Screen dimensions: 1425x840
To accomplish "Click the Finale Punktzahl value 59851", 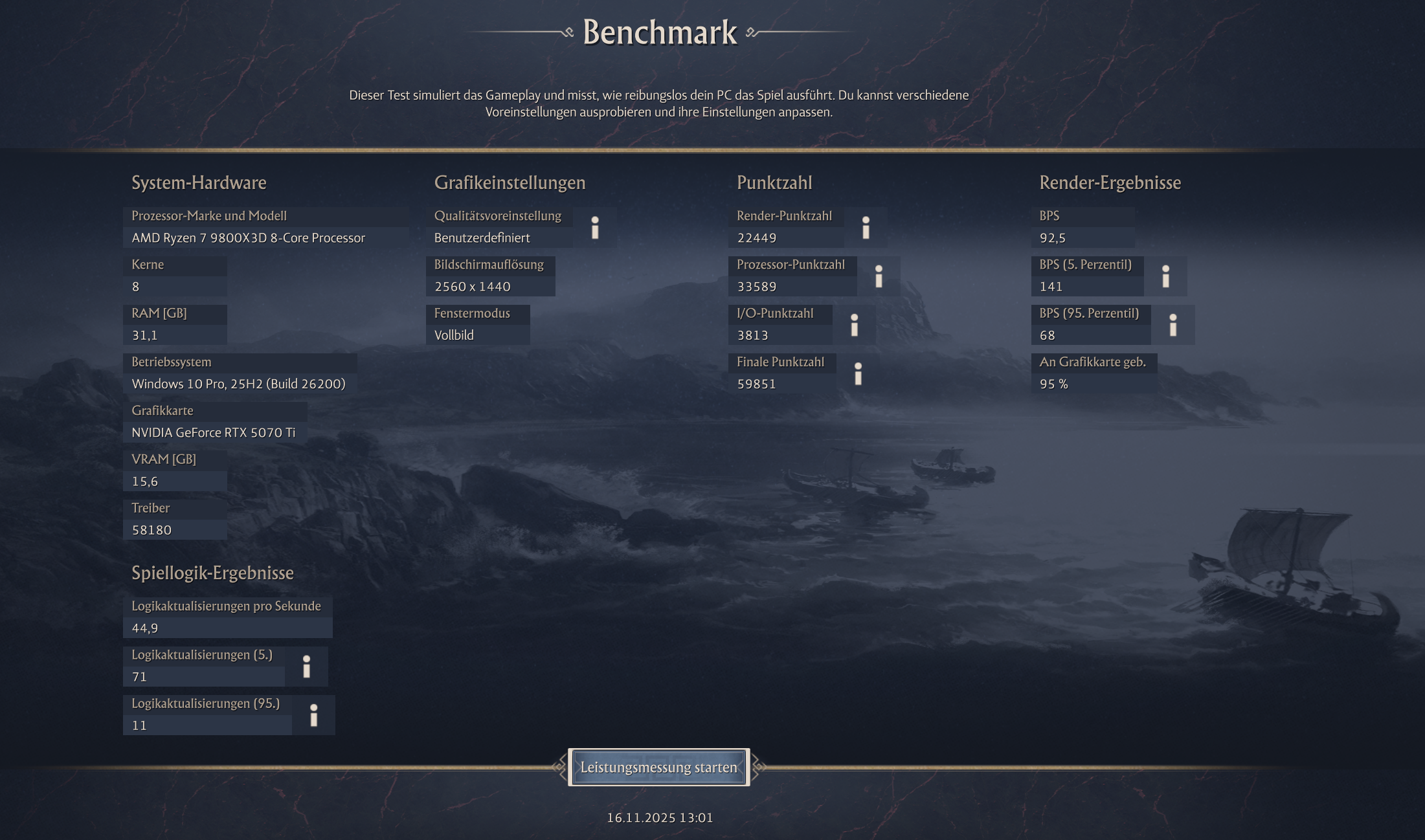I will click(756, 384).
